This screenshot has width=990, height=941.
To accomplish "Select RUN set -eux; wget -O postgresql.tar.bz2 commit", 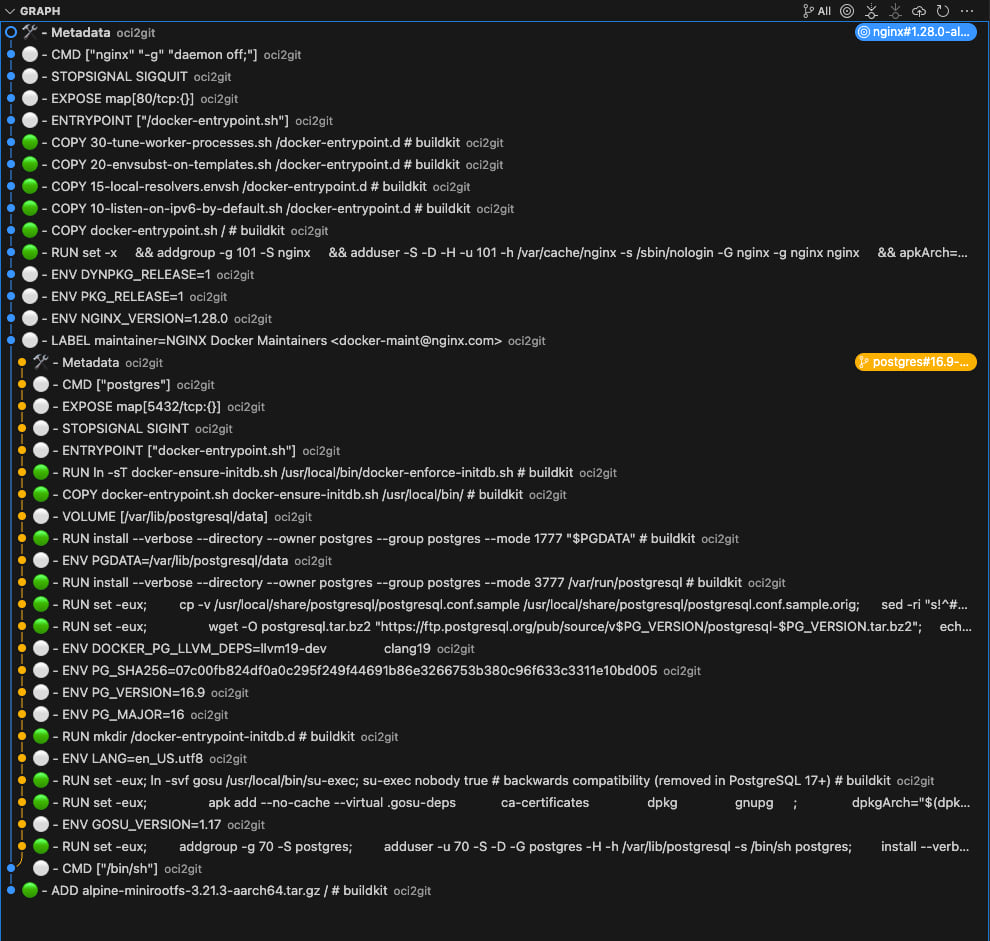I will pos(495,627).
